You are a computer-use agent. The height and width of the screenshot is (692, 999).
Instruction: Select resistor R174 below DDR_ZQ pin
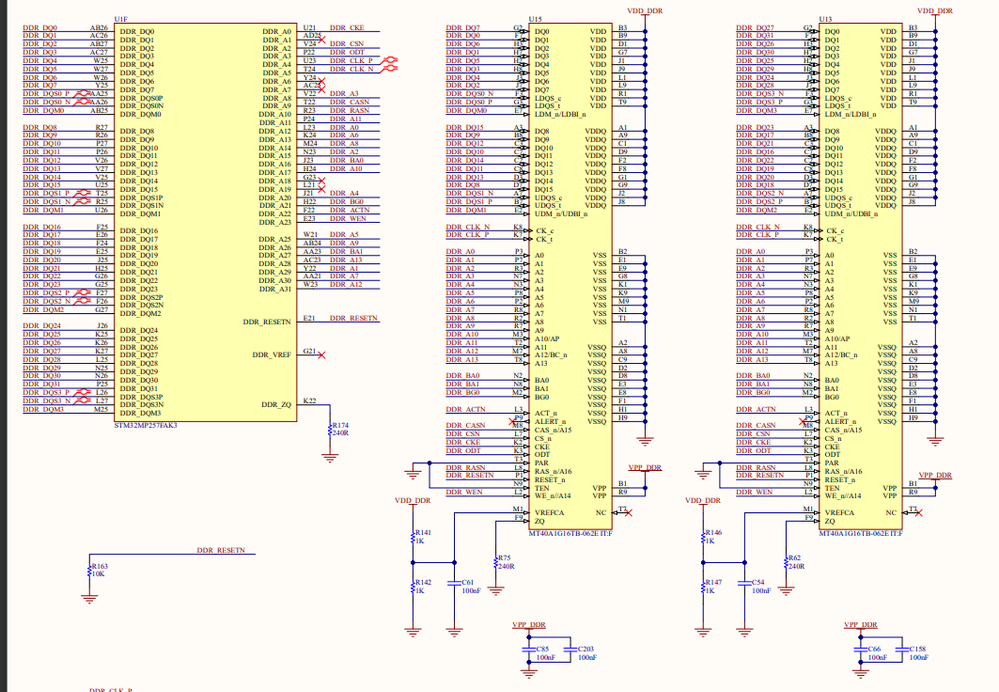coord(329,429)
